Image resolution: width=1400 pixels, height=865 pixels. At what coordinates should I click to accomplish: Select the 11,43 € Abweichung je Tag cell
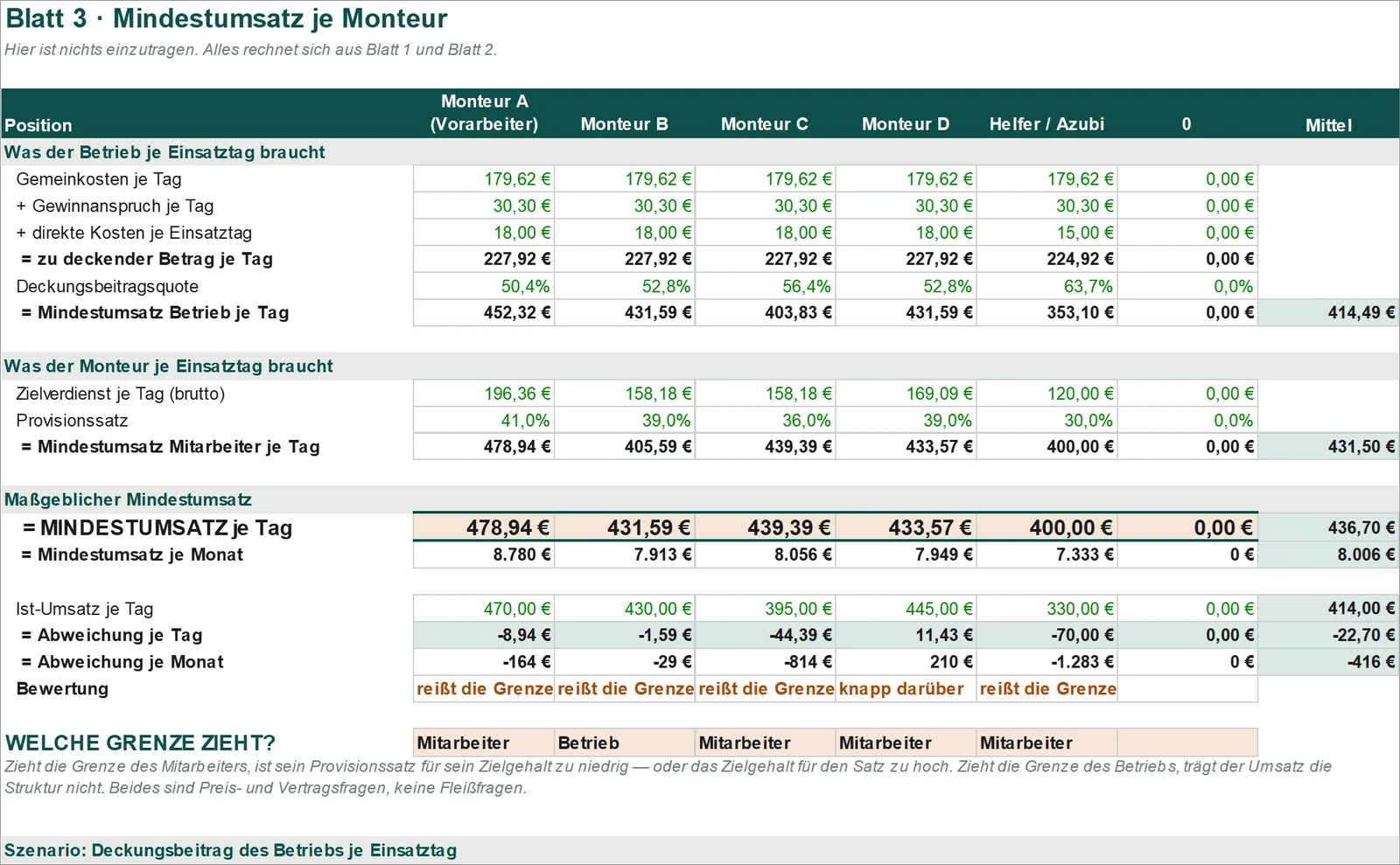906,635
